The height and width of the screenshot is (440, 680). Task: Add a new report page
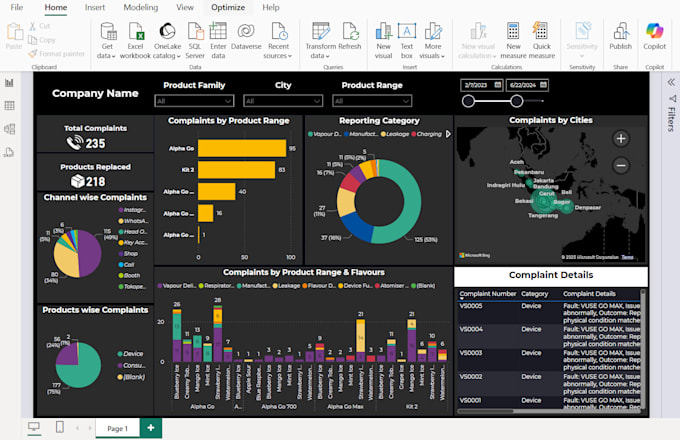pyautogui.click(x=151, y=428)
